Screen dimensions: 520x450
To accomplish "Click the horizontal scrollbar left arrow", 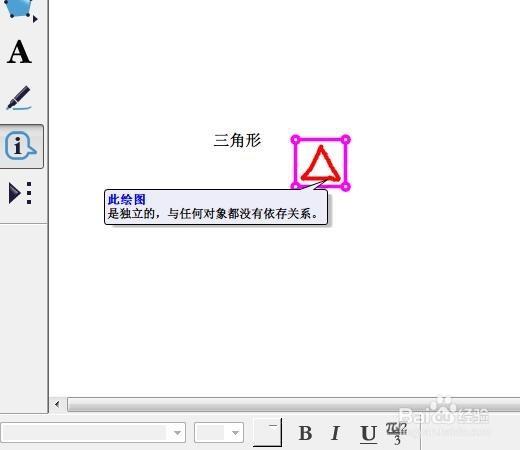I will click(57, 404).
